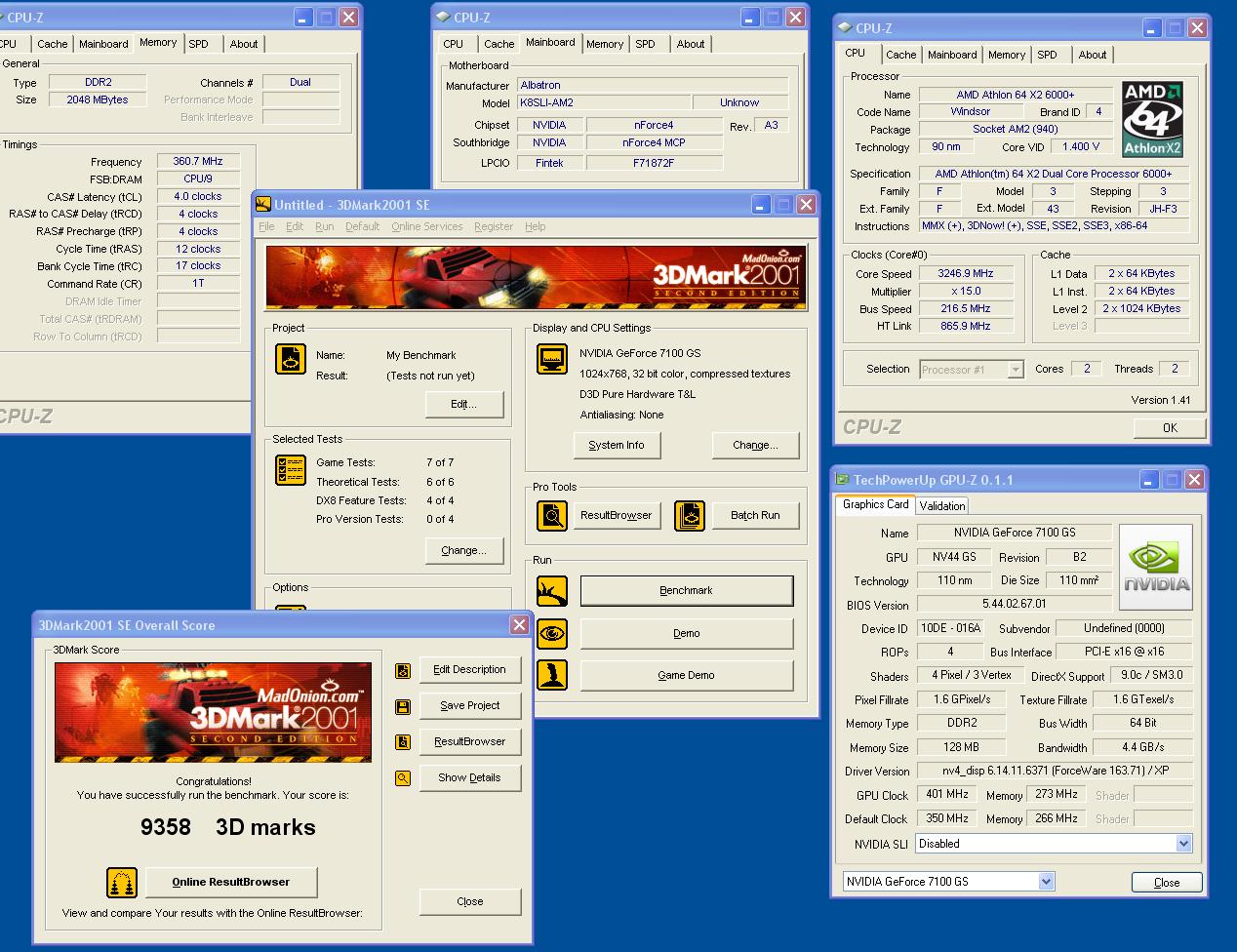Image resolution: width=1237 pixels, height=952 pixels.
Task: Click the Close button in GPU-Z
Action: tap(1167, 883)
